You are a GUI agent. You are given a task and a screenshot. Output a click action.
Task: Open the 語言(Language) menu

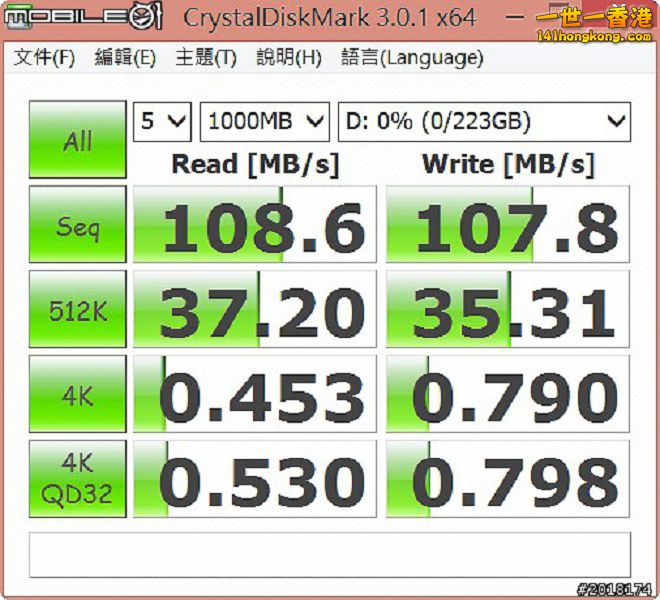coord(412,58)
